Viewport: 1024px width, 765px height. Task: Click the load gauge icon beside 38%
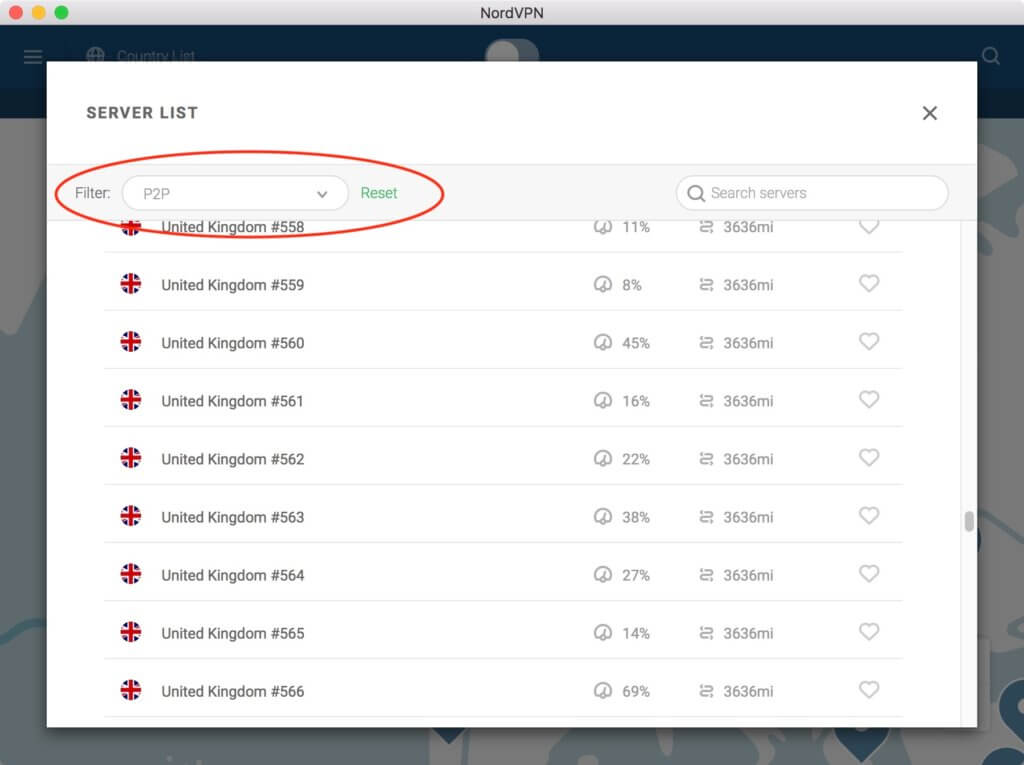(602, 517)
